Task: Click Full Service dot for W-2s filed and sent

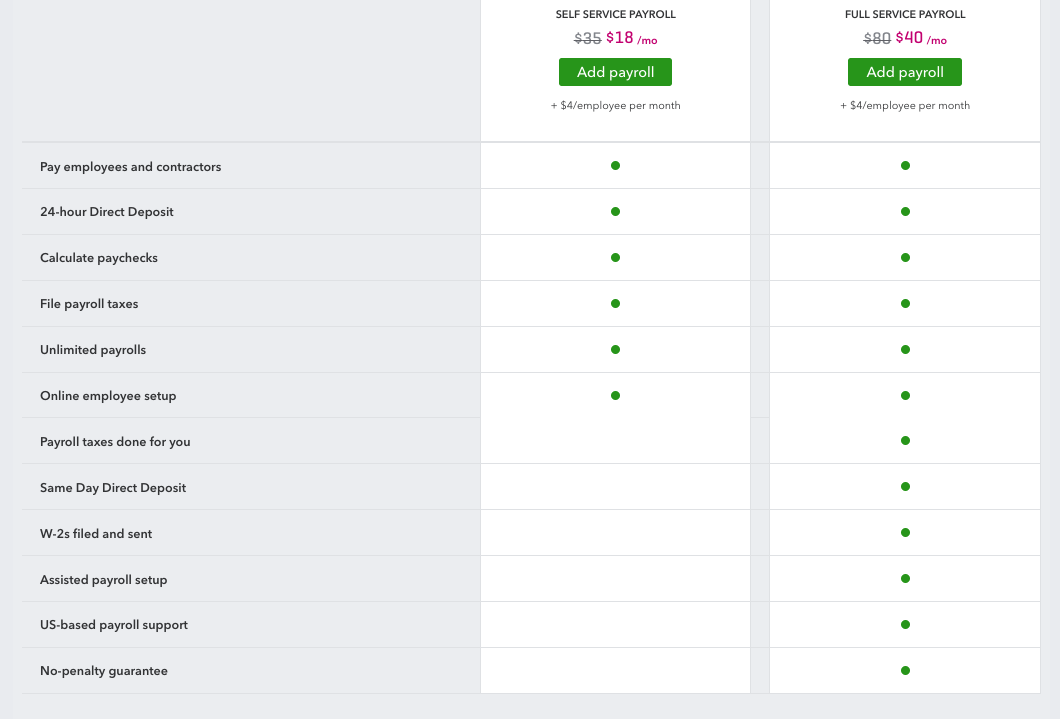Action: click(x=905, y=533)
